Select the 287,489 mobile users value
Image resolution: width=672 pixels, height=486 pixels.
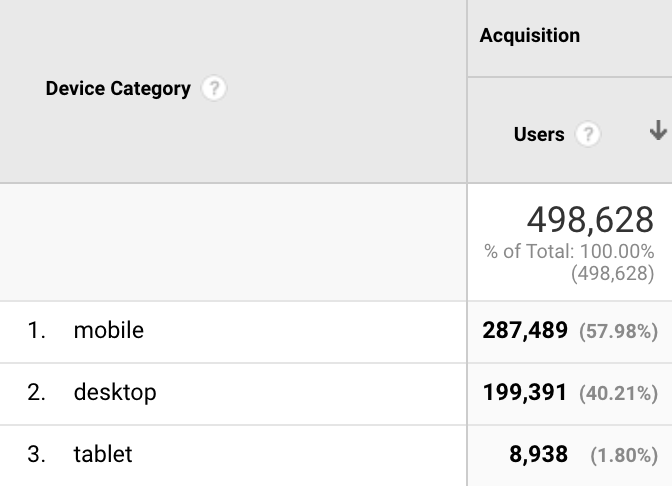click(x=525, y=330)
